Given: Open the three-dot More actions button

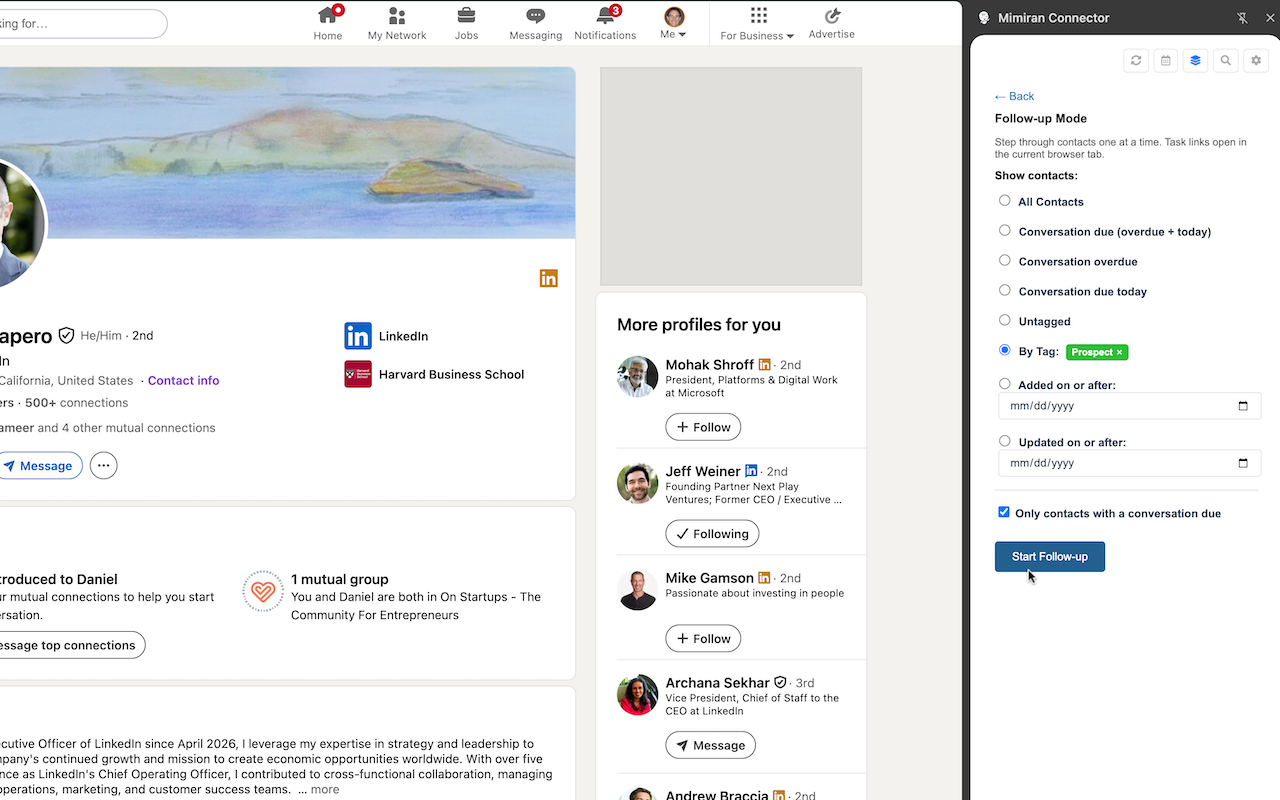Looking at the screenshot, I should (104, 465).
